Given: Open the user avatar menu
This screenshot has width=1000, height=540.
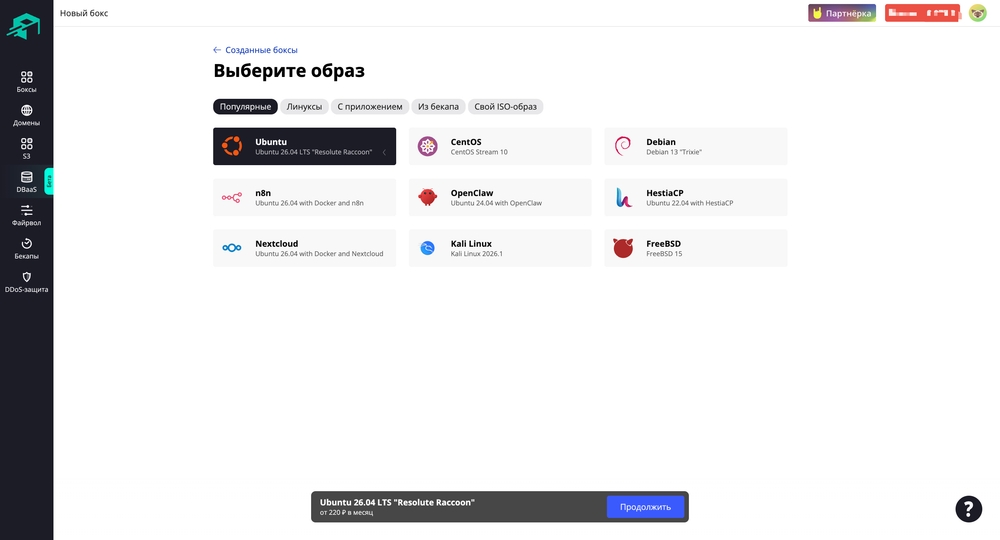Looking at the screenshot, I should tap(978, 13).
